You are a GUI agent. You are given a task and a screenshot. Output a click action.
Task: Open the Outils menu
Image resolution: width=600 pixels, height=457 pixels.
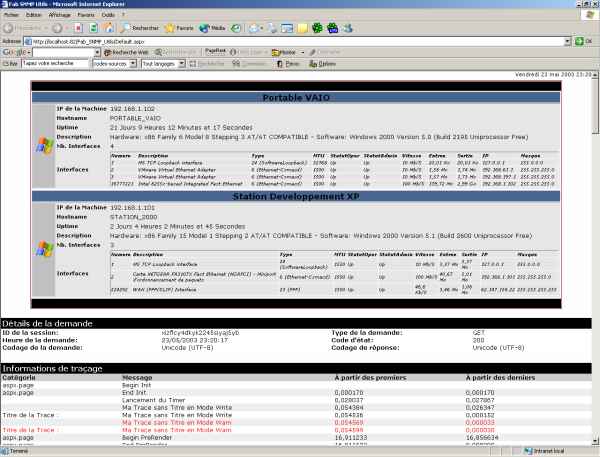click(x=108, y=15)
